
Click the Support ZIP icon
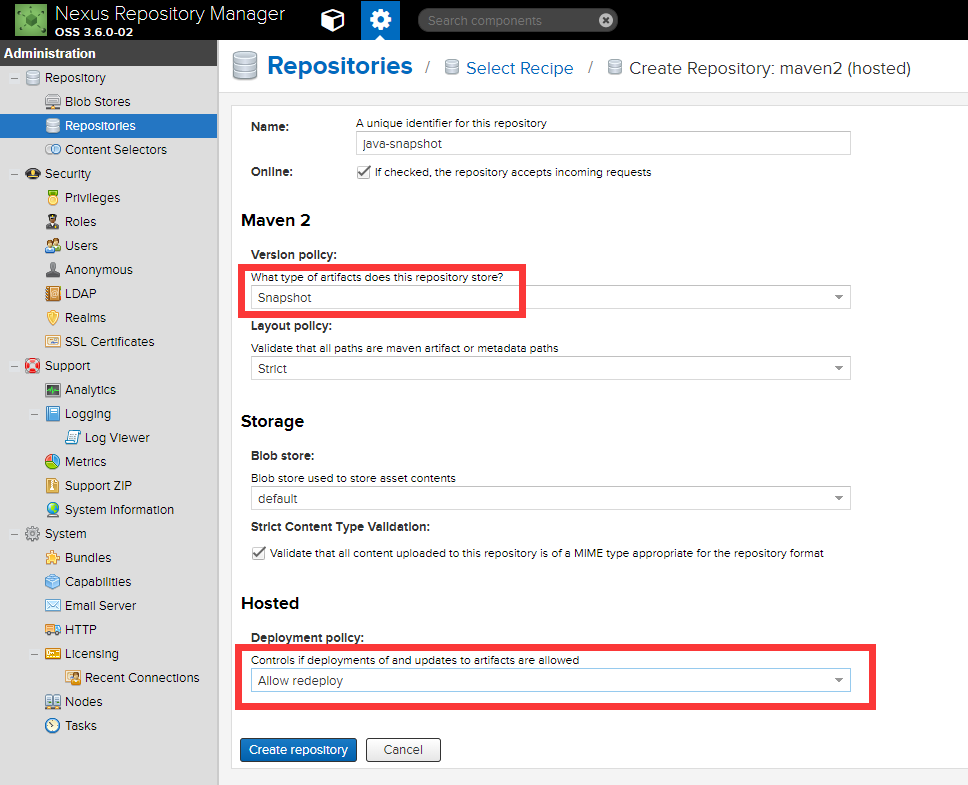53,486
